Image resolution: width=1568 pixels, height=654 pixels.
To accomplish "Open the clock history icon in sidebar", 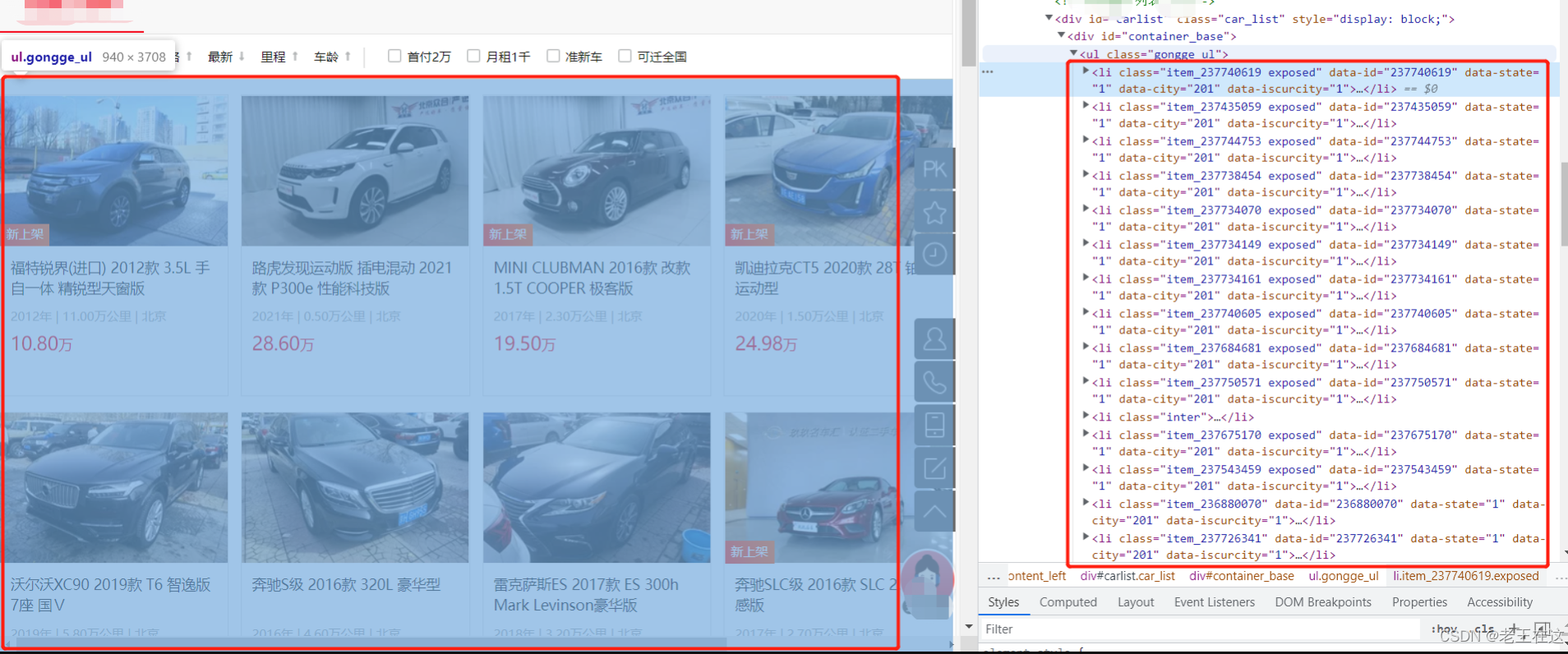I will click(x=934, y=256).
